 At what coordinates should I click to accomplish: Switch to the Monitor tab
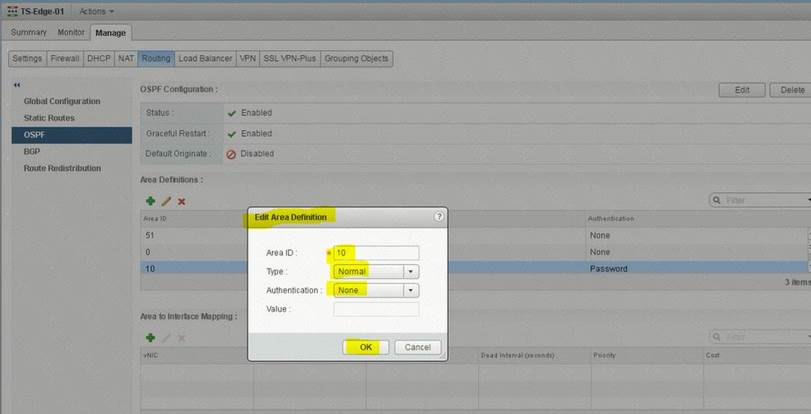click(x=71, y=32)
